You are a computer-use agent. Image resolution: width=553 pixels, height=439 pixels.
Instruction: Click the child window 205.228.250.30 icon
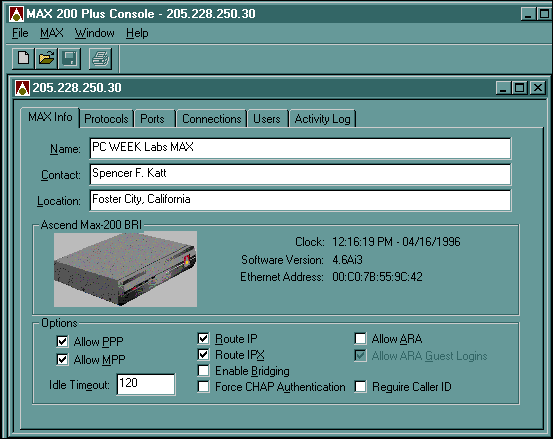point(22,88)
